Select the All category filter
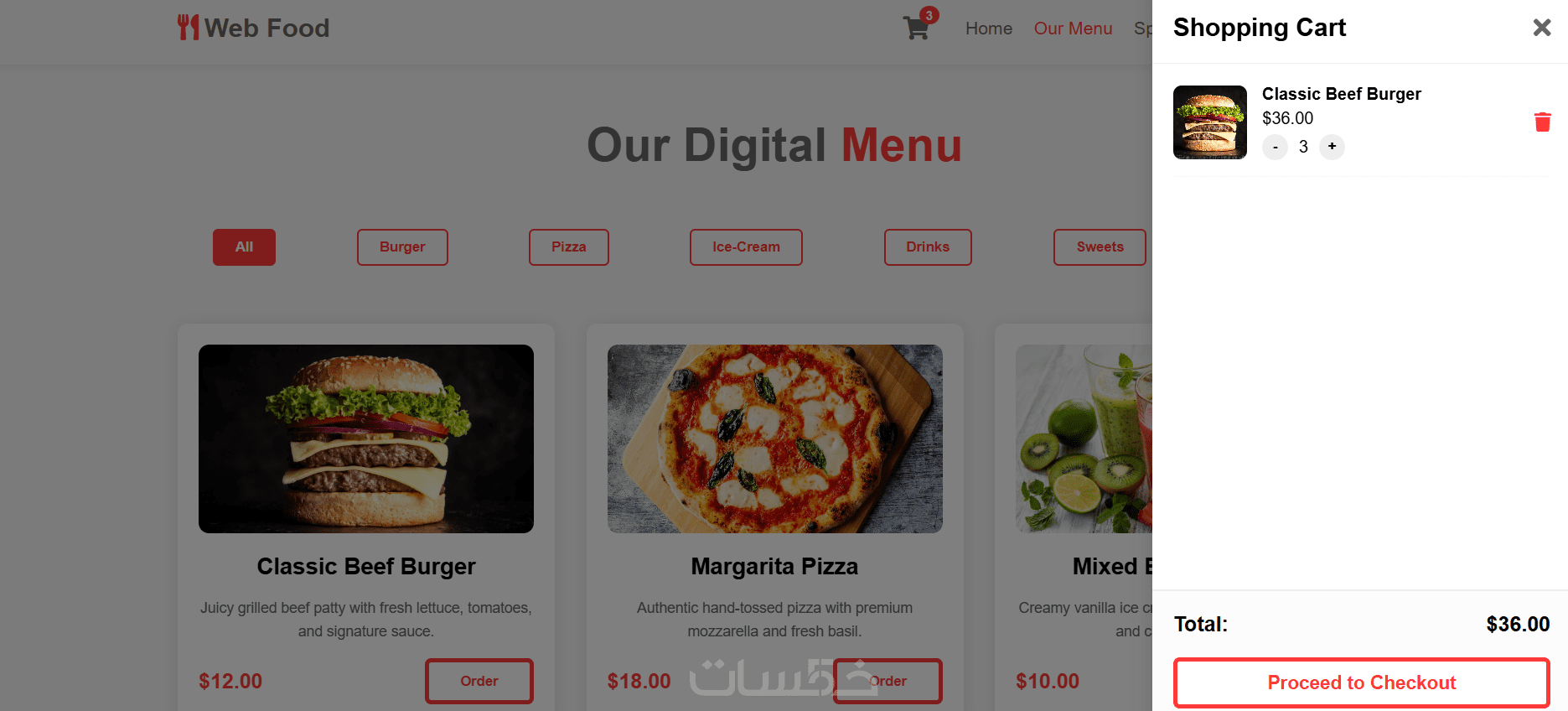The image size is (1568, 711). pos(244,247)
